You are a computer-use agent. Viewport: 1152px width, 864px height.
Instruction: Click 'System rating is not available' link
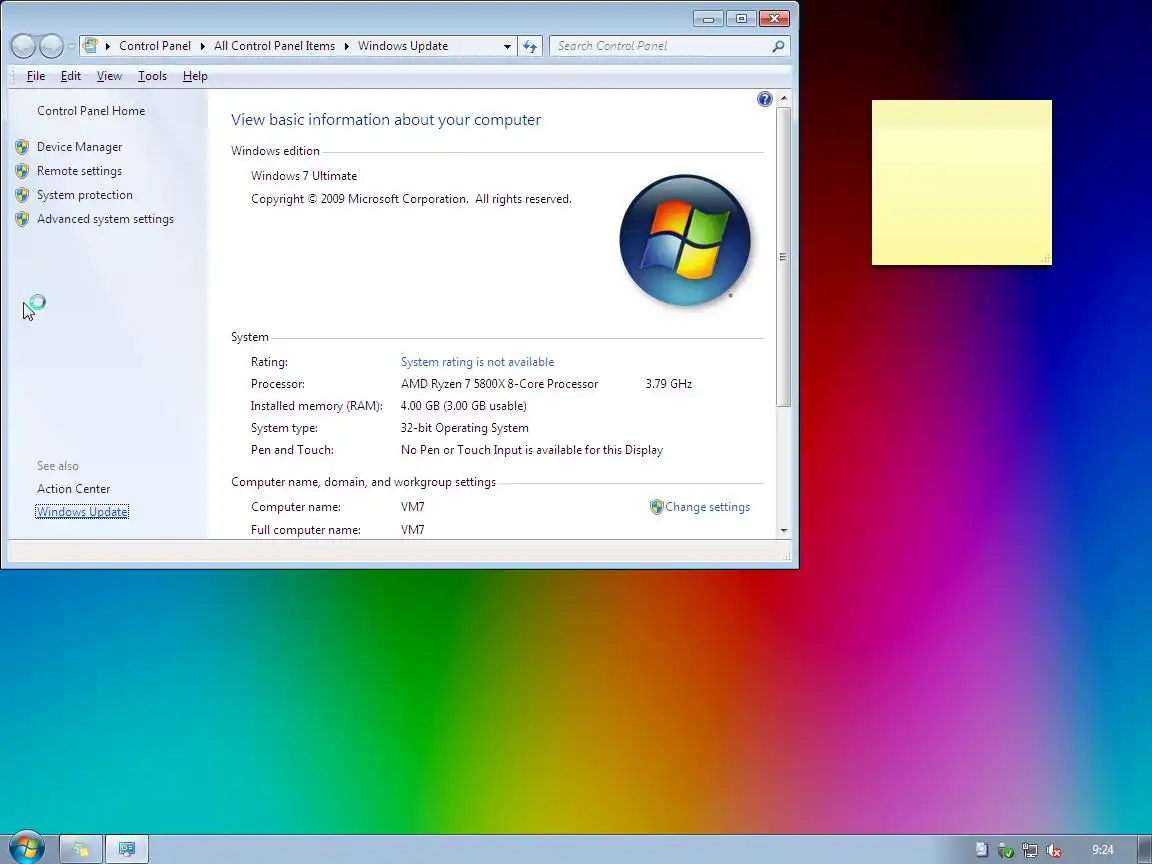click(478, 362)
